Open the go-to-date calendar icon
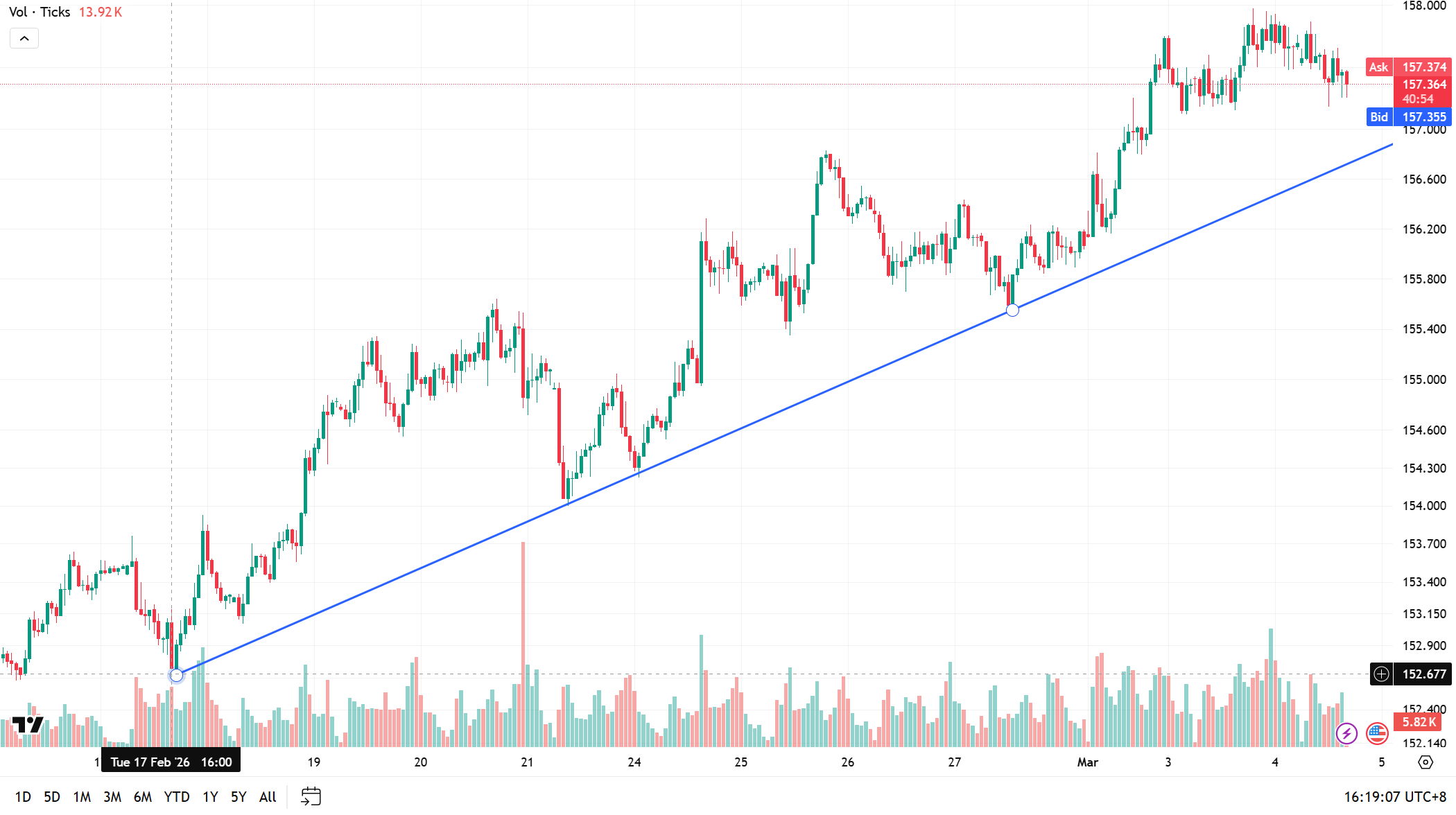Screen dimensions: 1456x815 (311, 796)
